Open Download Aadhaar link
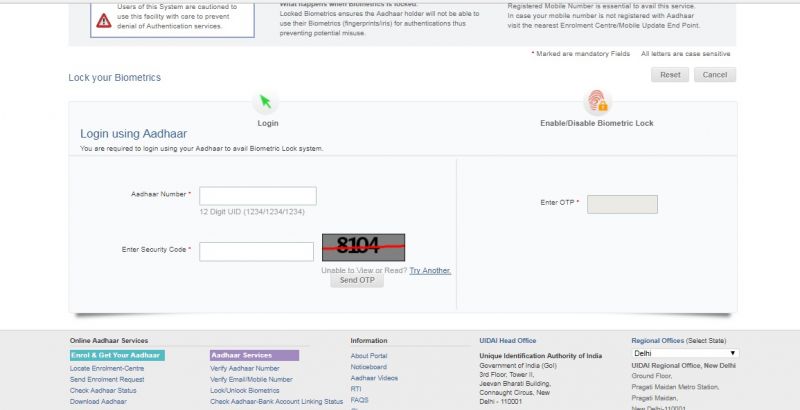This screenshot has width=800, height=410. click(98, 402)
